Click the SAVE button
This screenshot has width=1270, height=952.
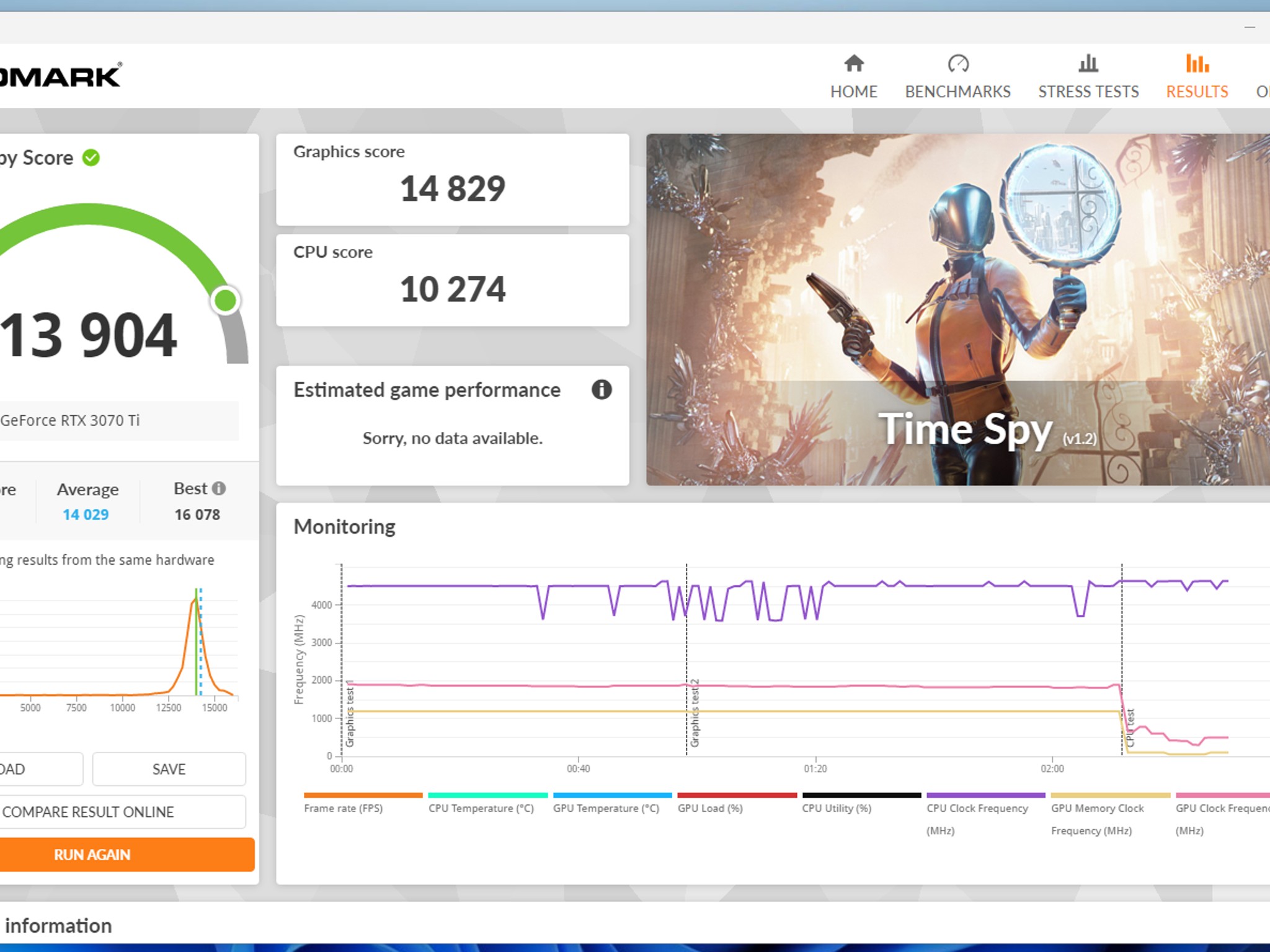(x=169, y=769)
